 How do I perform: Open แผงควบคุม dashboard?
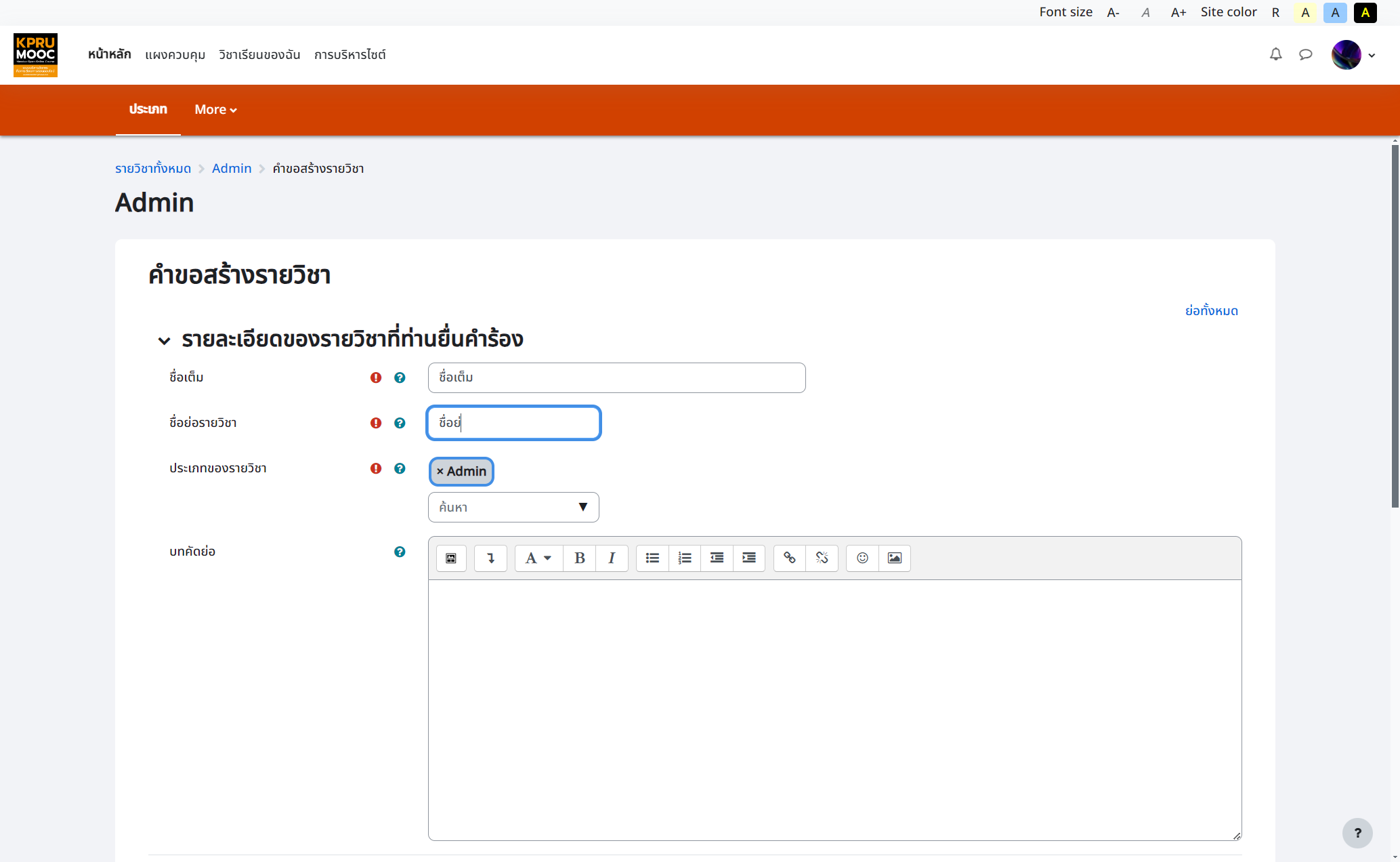point(175,55)
